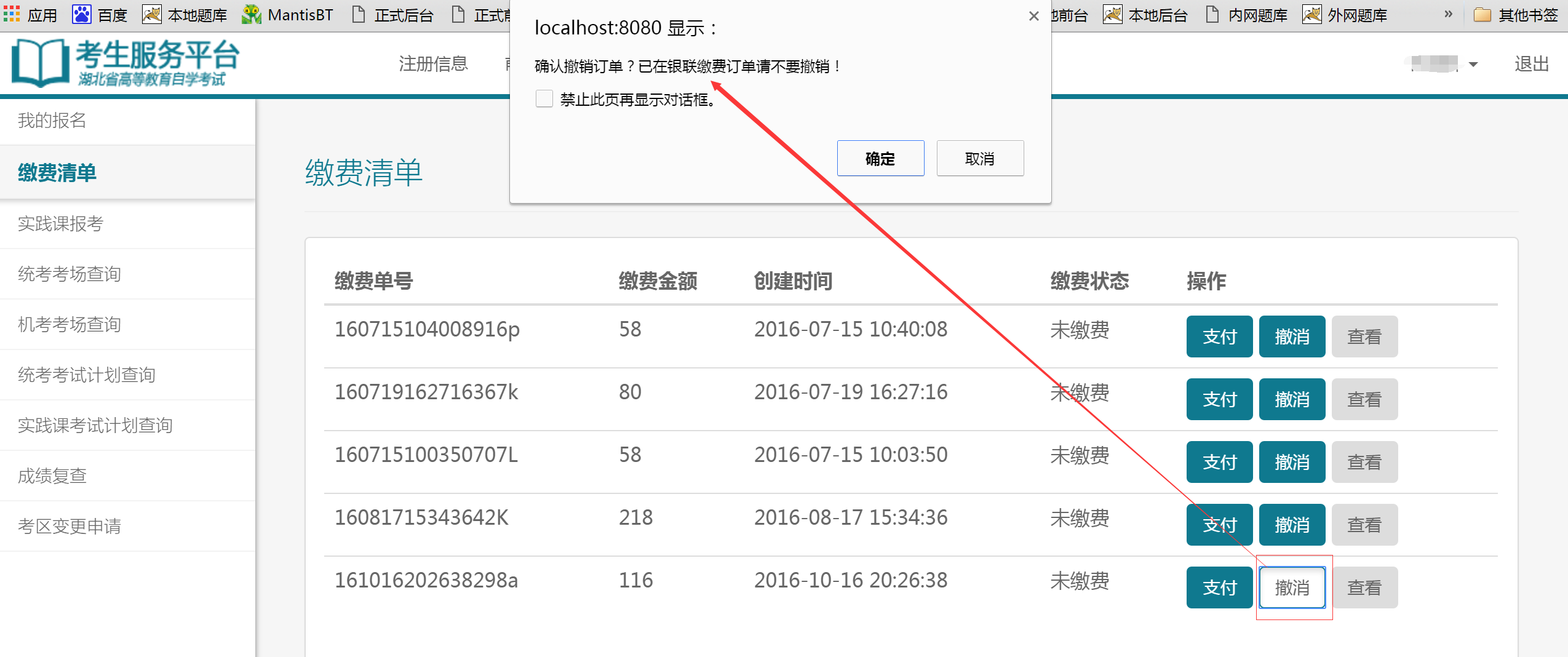1568x657 pixels.
Task: Open the 注册信息 navigation menu
Action: pyautogui.click(x=434, y=64)
